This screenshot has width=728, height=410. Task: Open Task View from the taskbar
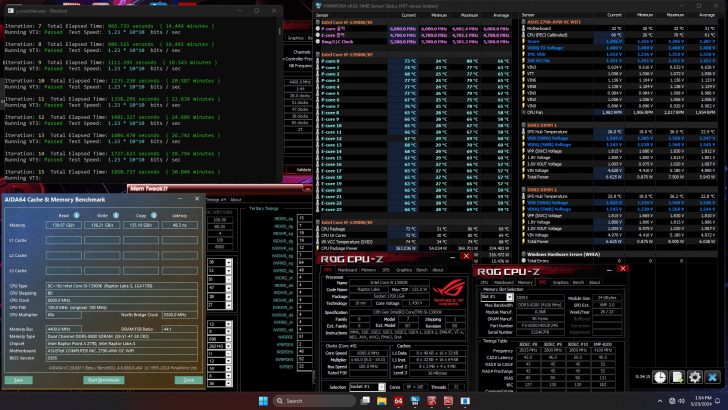(x=365, y=401)
